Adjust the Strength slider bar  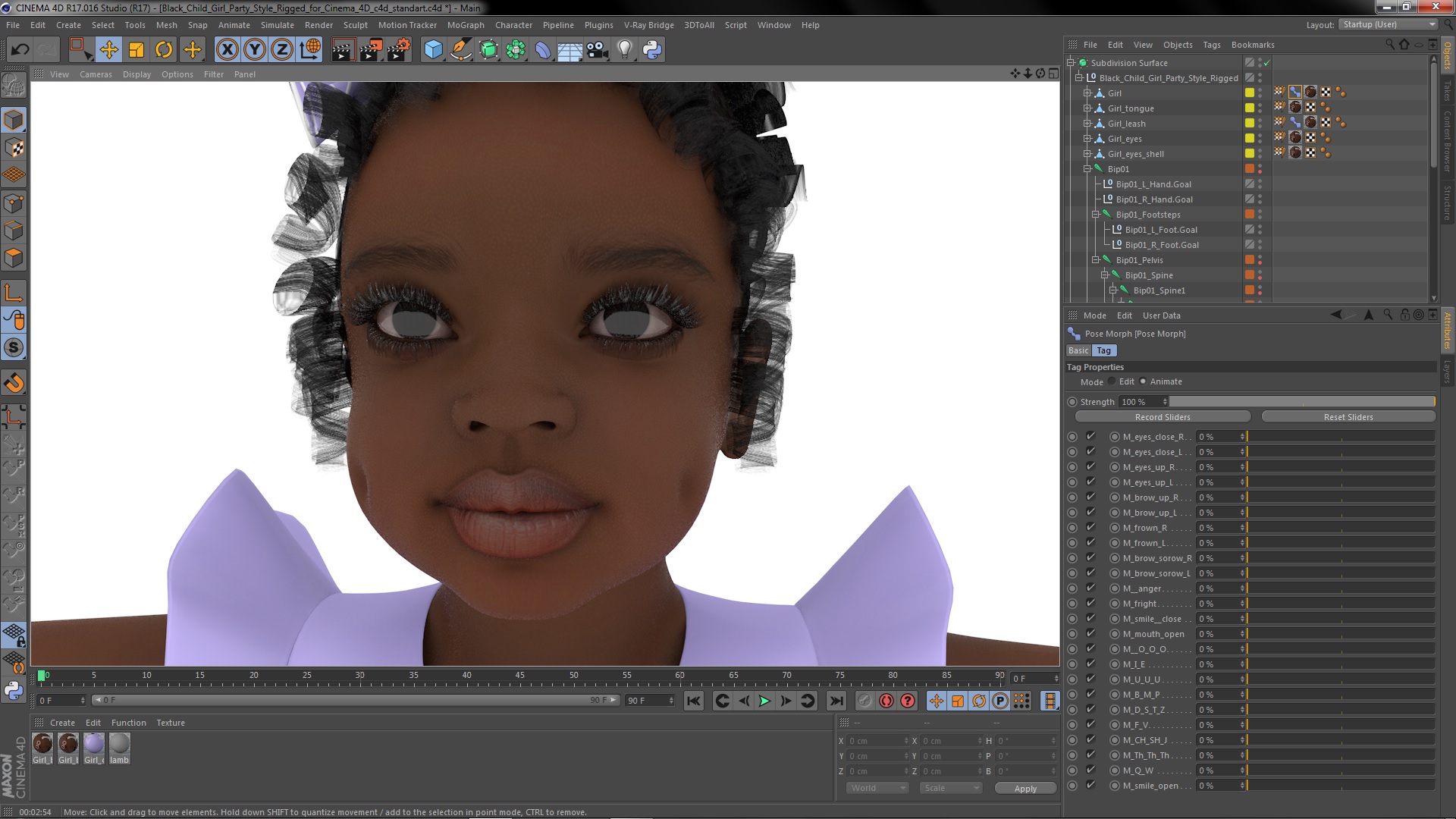point(1301,402)
